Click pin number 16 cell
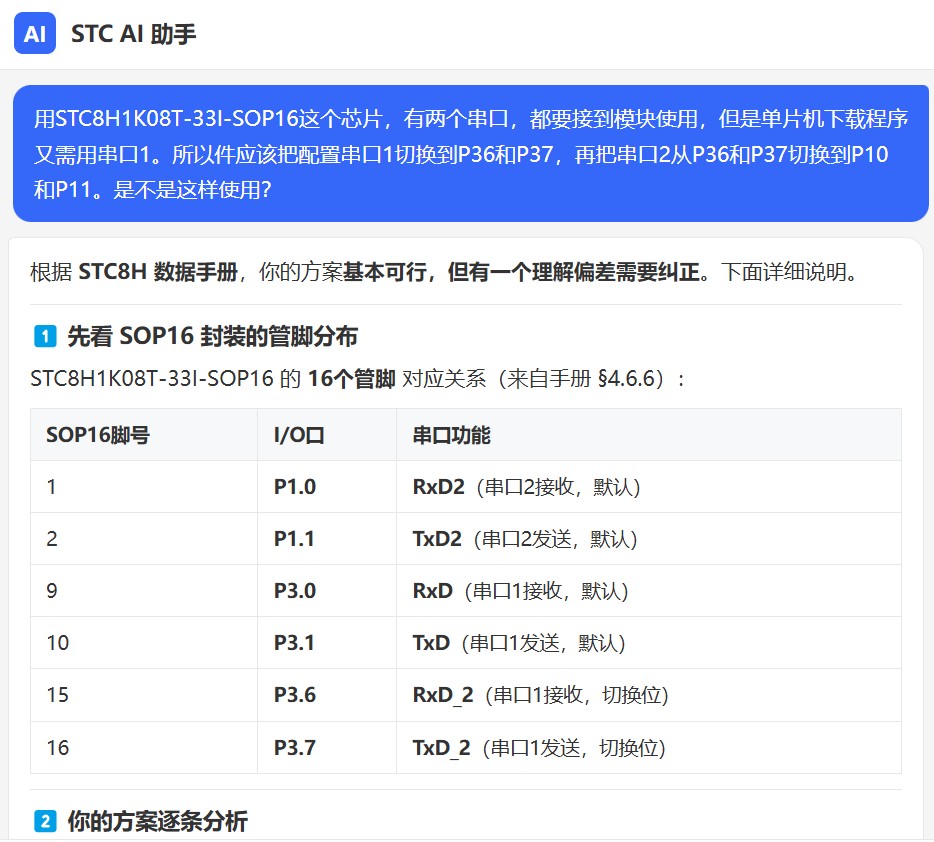Screen dimensions: 934x842 (x=144, y=747)
